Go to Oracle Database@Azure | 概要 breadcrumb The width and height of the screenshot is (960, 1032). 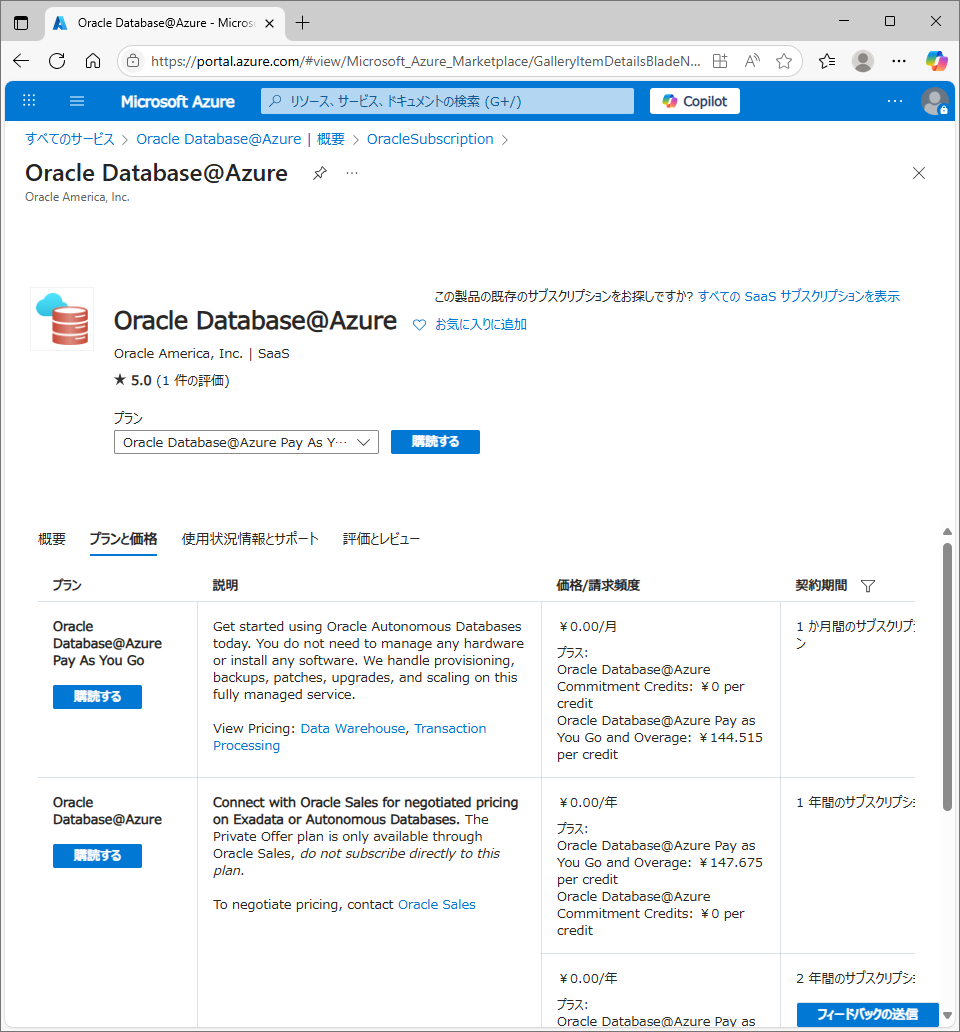[x=240, y=139]
